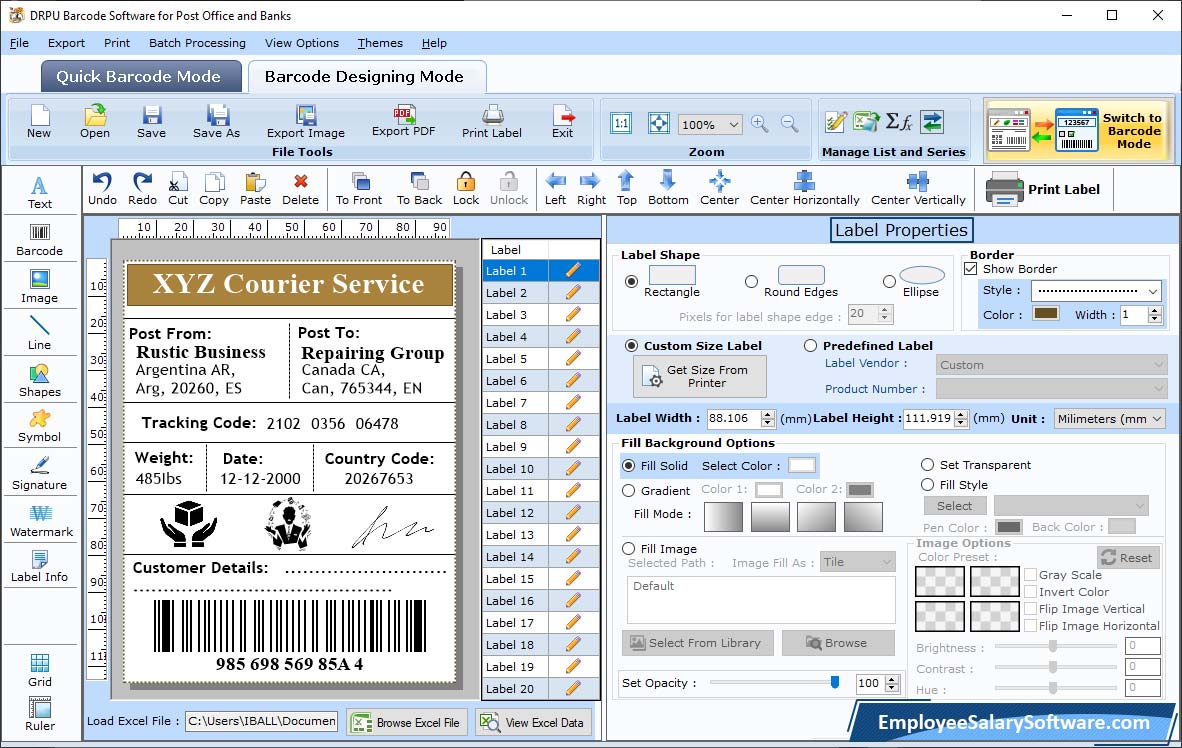Select the Text tool in sidebar
This screenshot has height=748, width=1182.
(x=40, y=192)
